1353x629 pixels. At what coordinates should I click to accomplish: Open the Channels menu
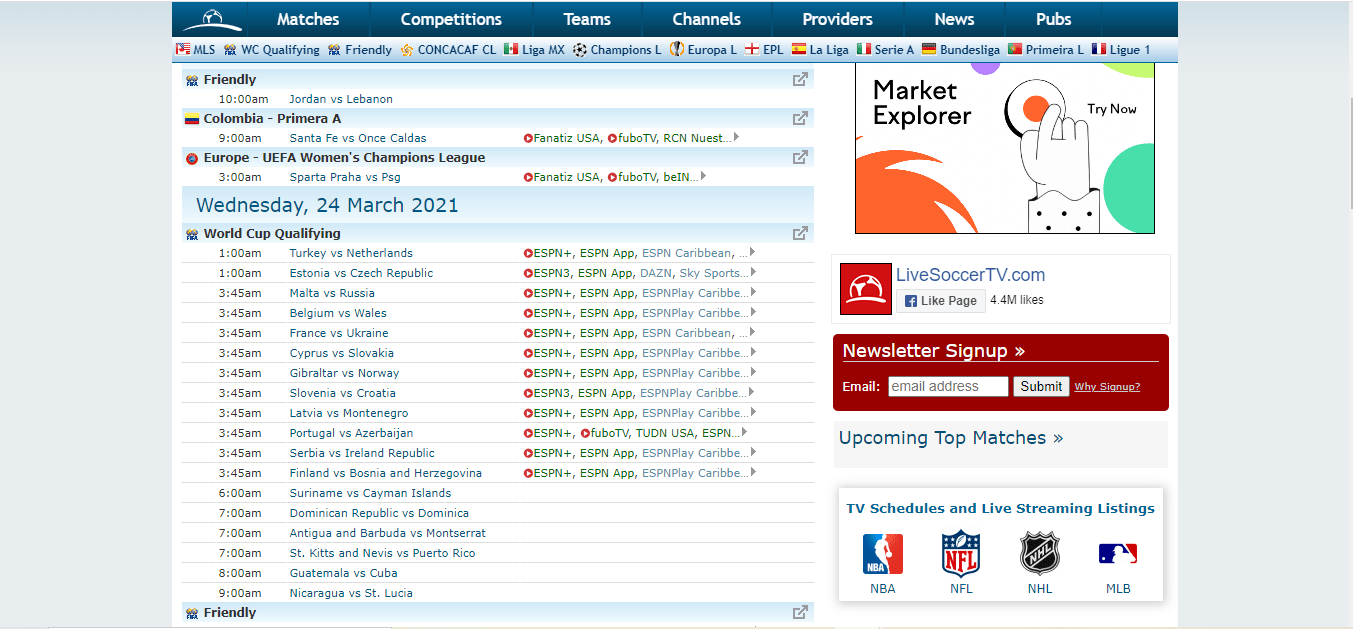[x=707, y=19]
